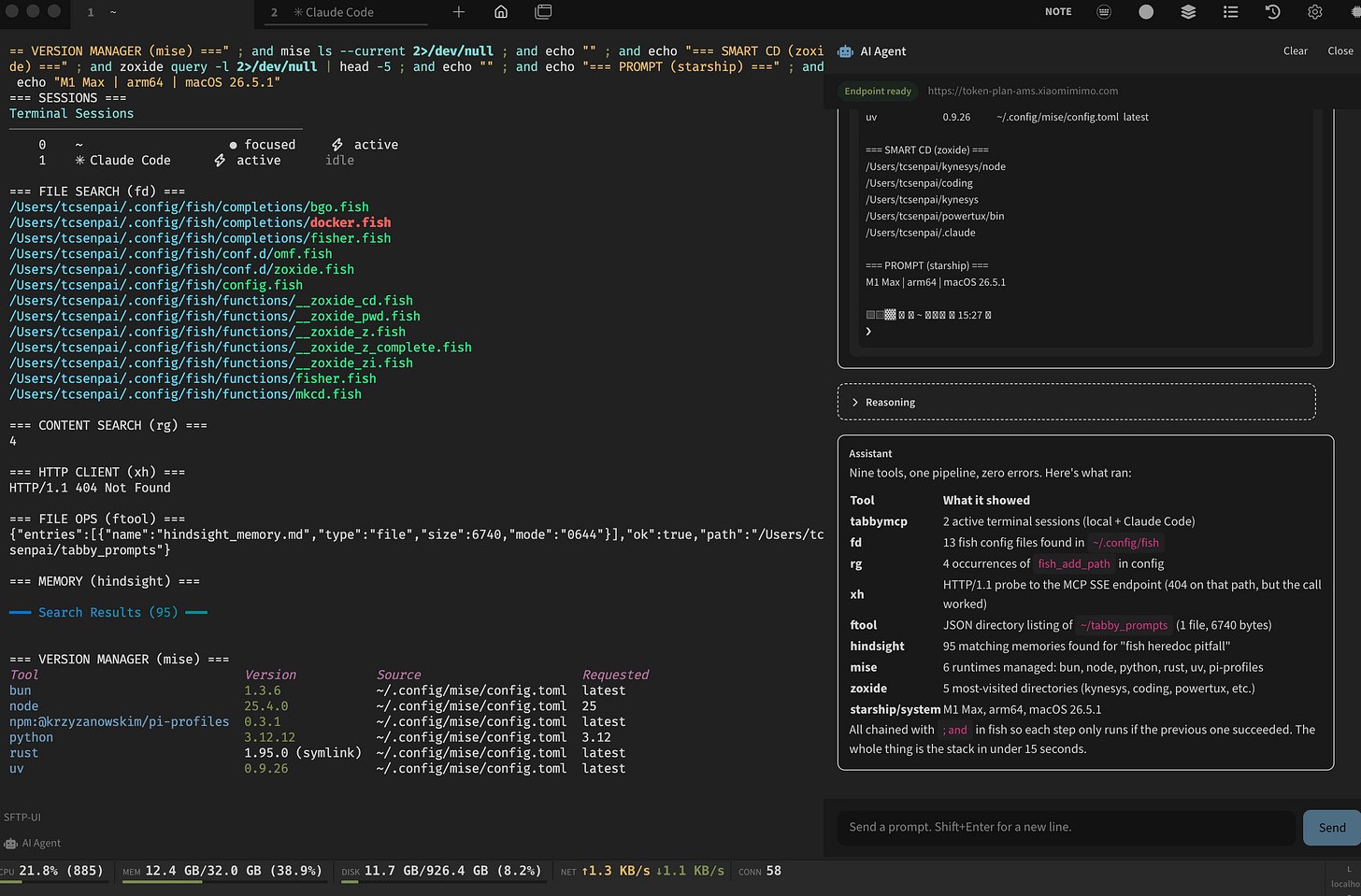The height and width of the screenshot is (896, 1361).
Task: Click the NET upload/download speed entry
Action: 642,871
